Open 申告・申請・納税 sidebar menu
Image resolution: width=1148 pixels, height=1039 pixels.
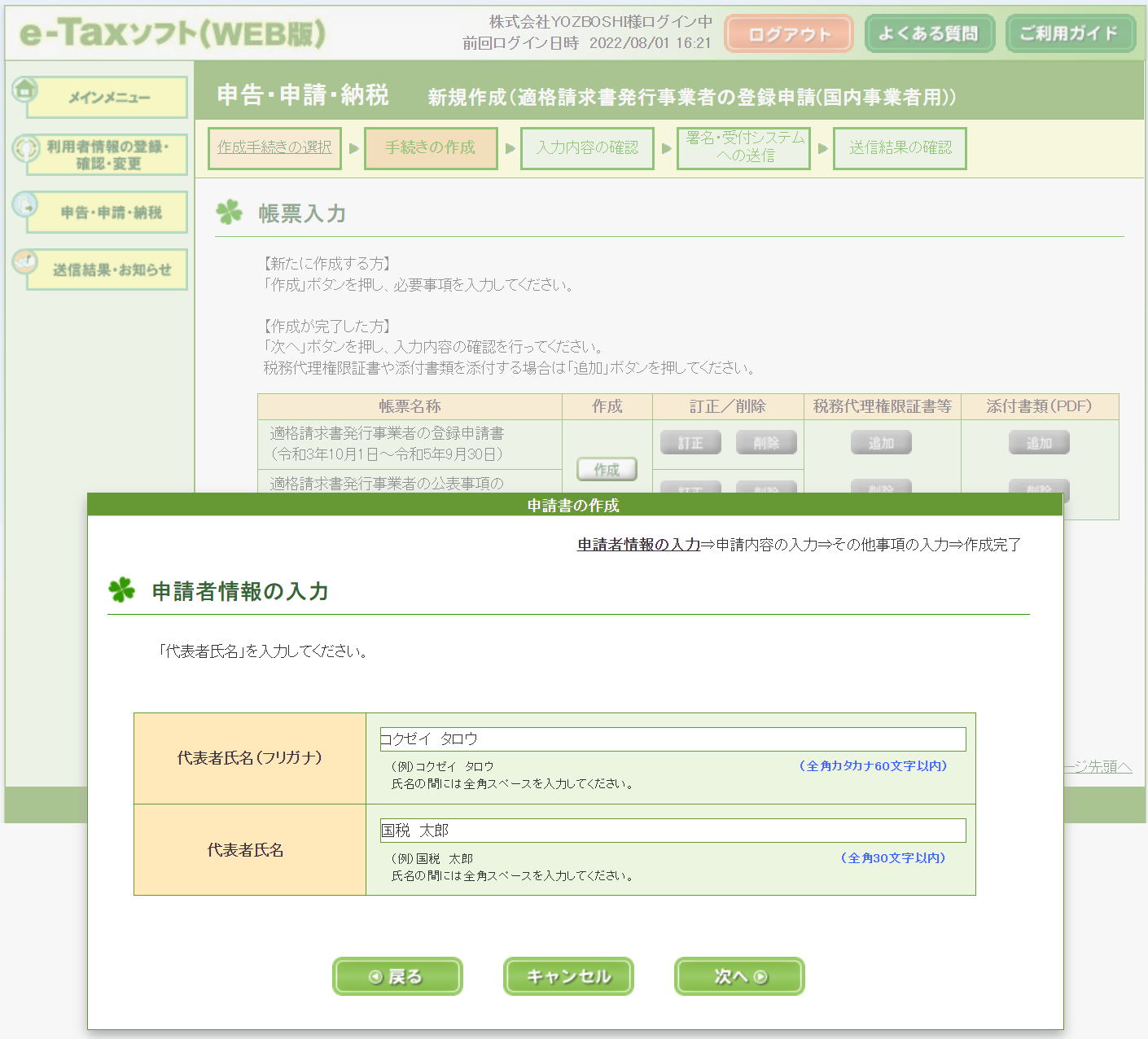(x=107, y=213)
